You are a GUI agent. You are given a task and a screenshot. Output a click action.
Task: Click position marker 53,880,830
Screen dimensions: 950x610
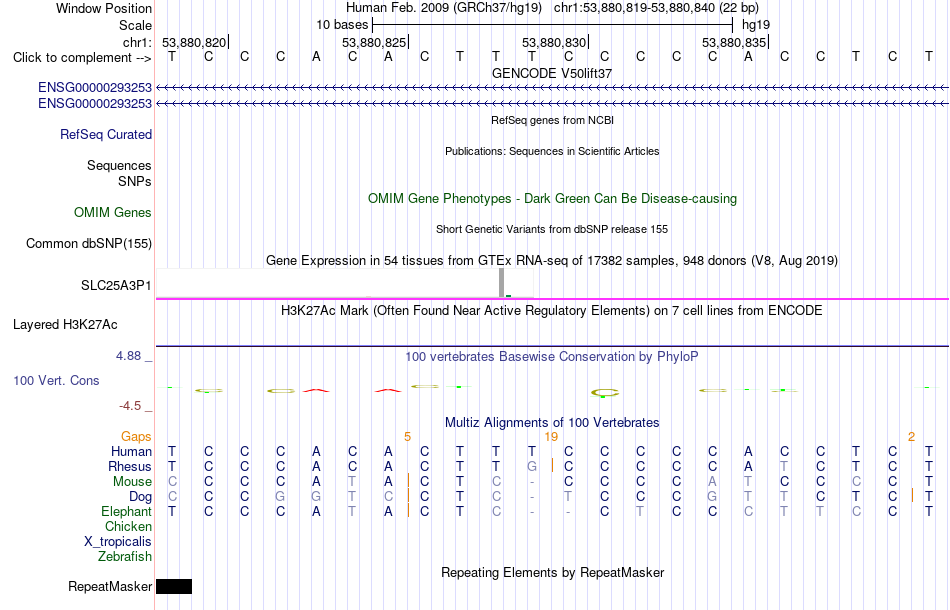[554, 42]
